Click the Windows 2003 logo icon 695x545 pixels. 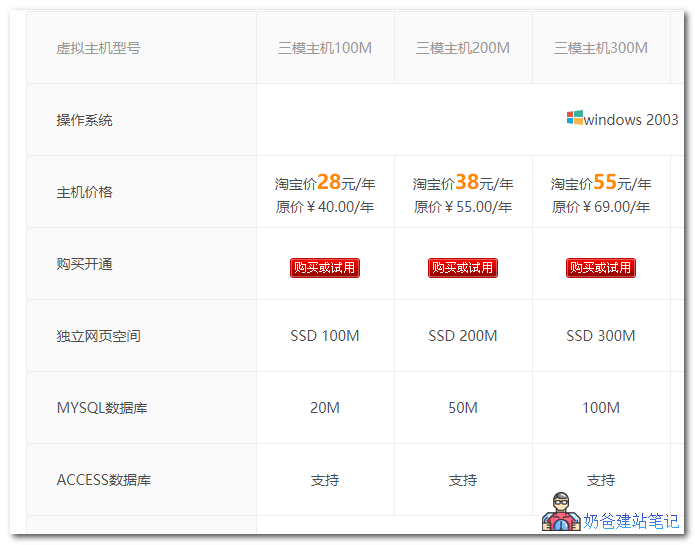(x=575, y=118)
